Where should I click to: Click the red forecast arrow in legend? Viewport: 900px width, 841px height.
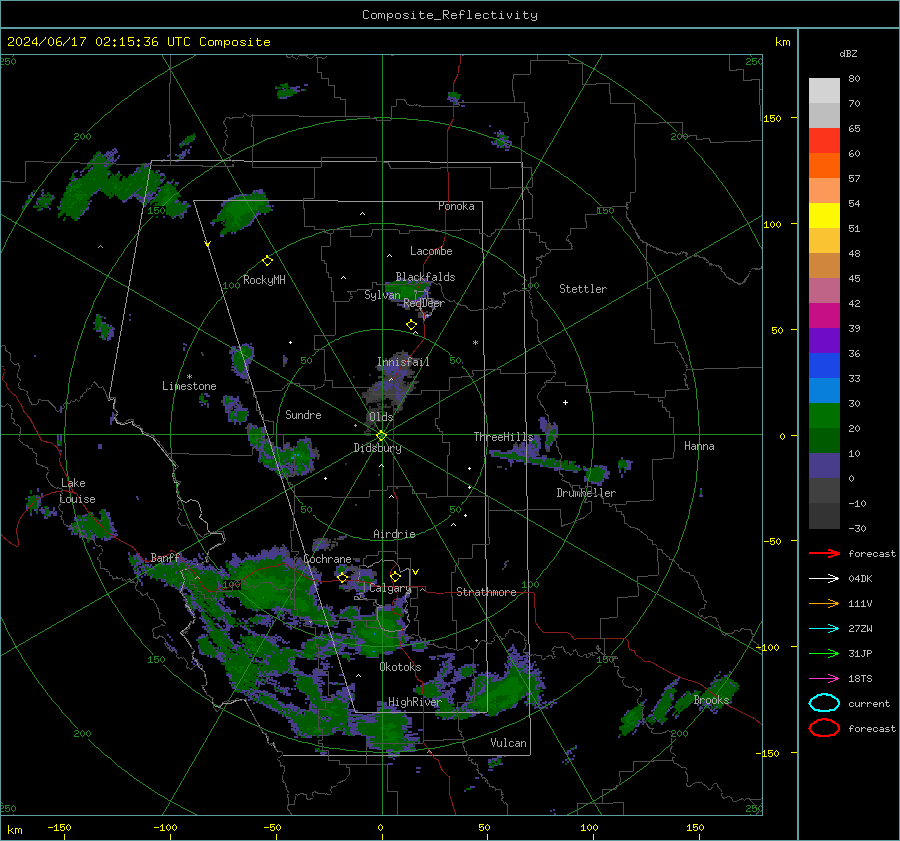pos(824,553)
